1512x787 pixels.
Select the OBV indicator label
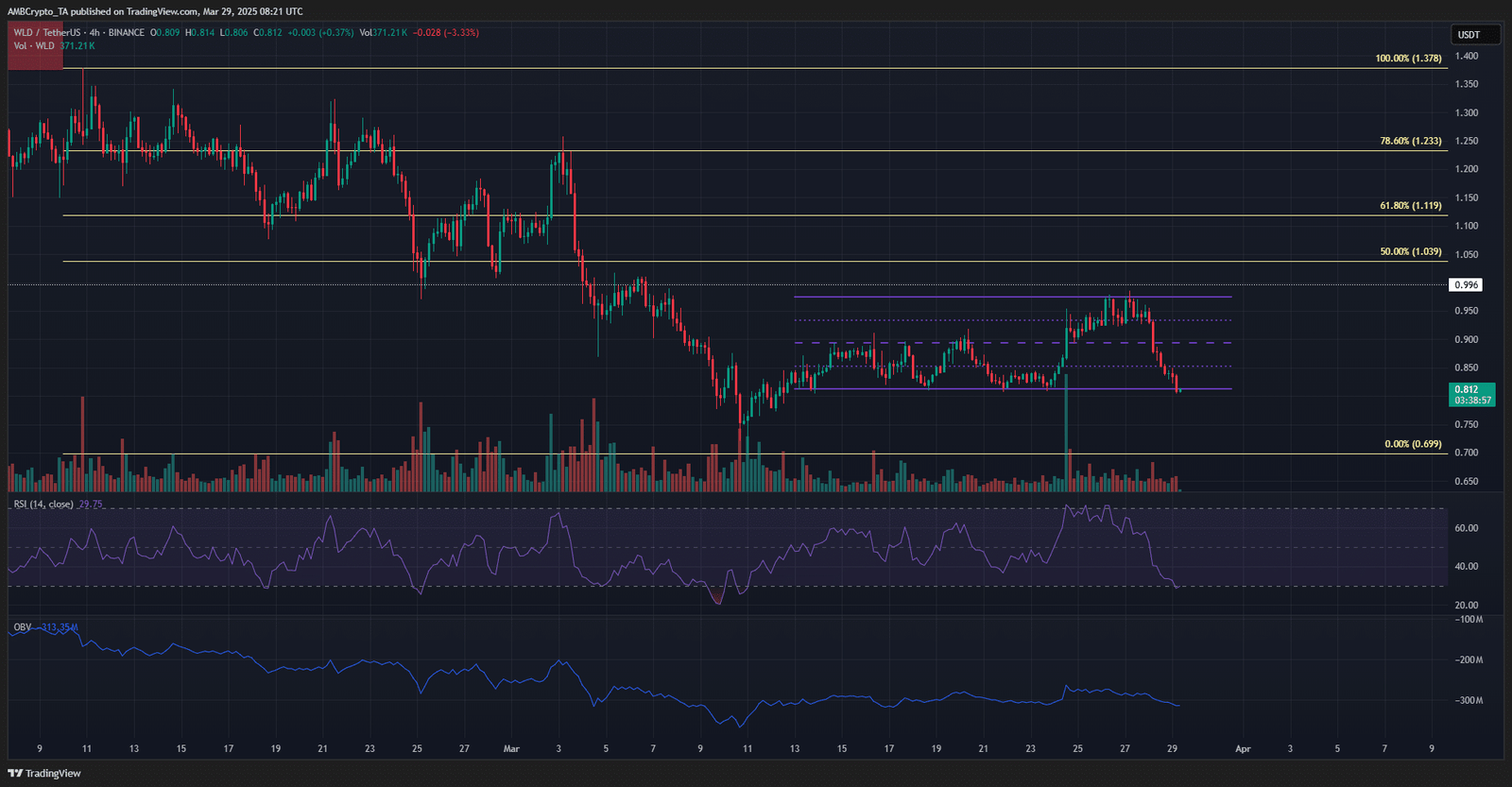22,627
